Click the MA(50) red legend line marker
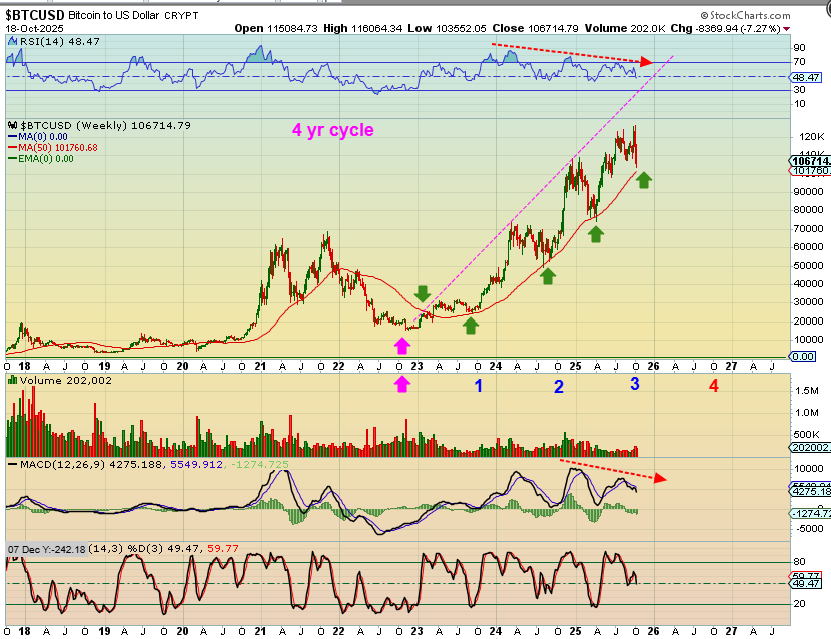 pyautogui.click(x=13, y=148)
